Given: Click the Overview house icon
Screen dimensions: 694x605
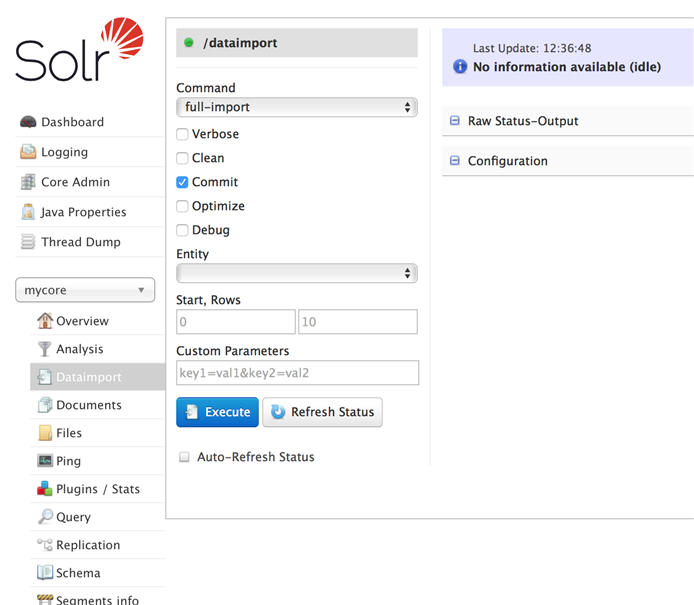Looking at the screenshot, I should 45,321.
